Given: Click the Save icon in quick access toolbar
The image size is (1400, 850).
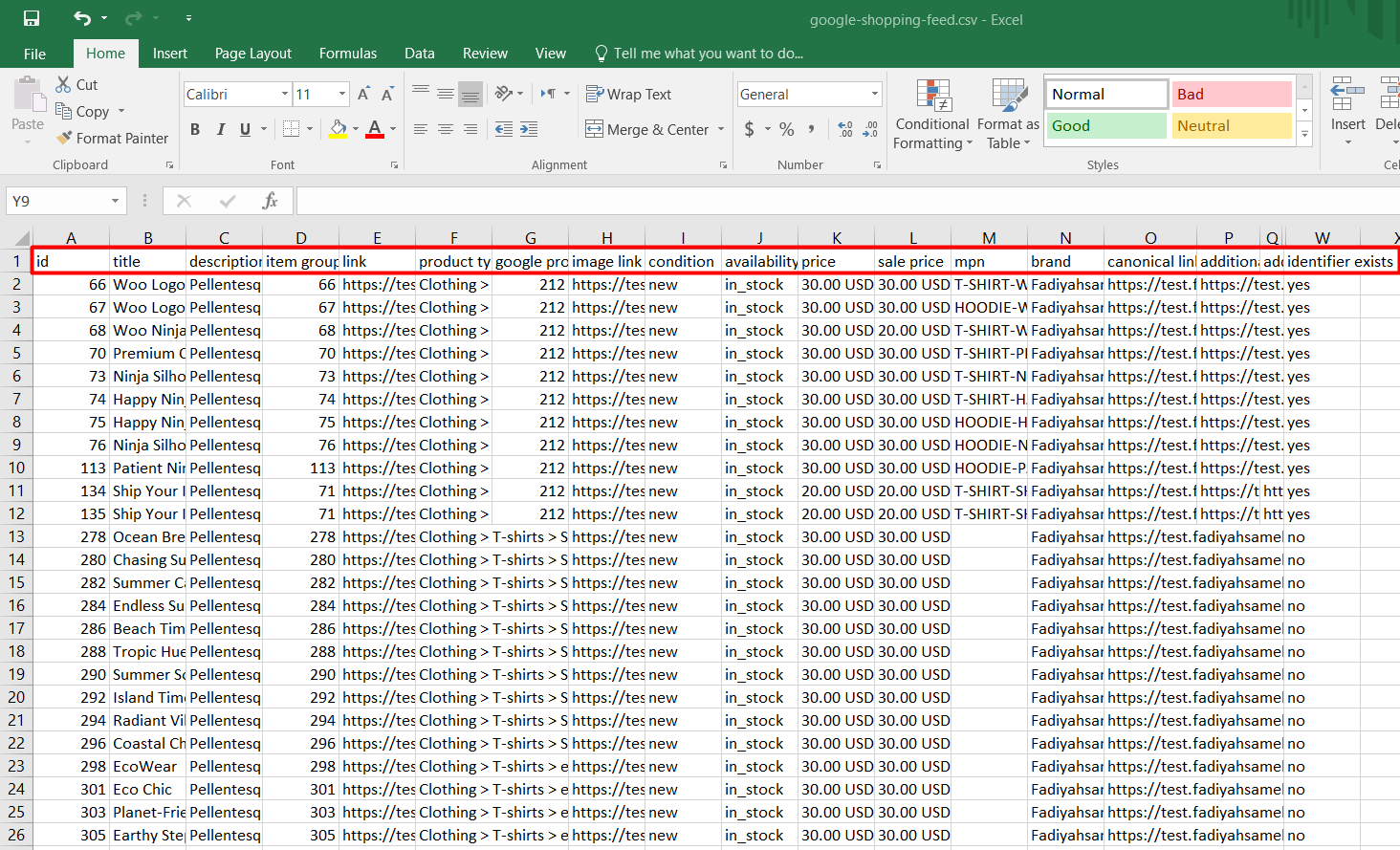Looking at the screenshot, I should tap(32, 18).
